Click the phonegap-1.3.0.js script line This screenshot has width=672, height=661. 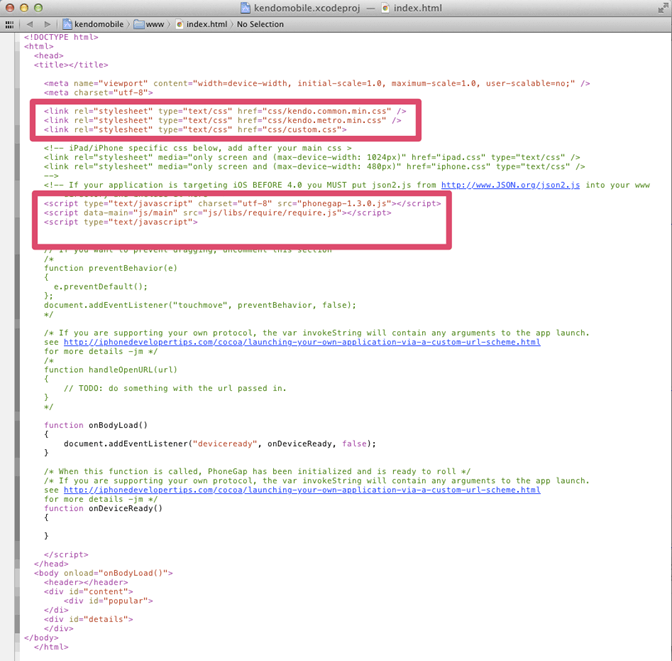tap(242, 204)
